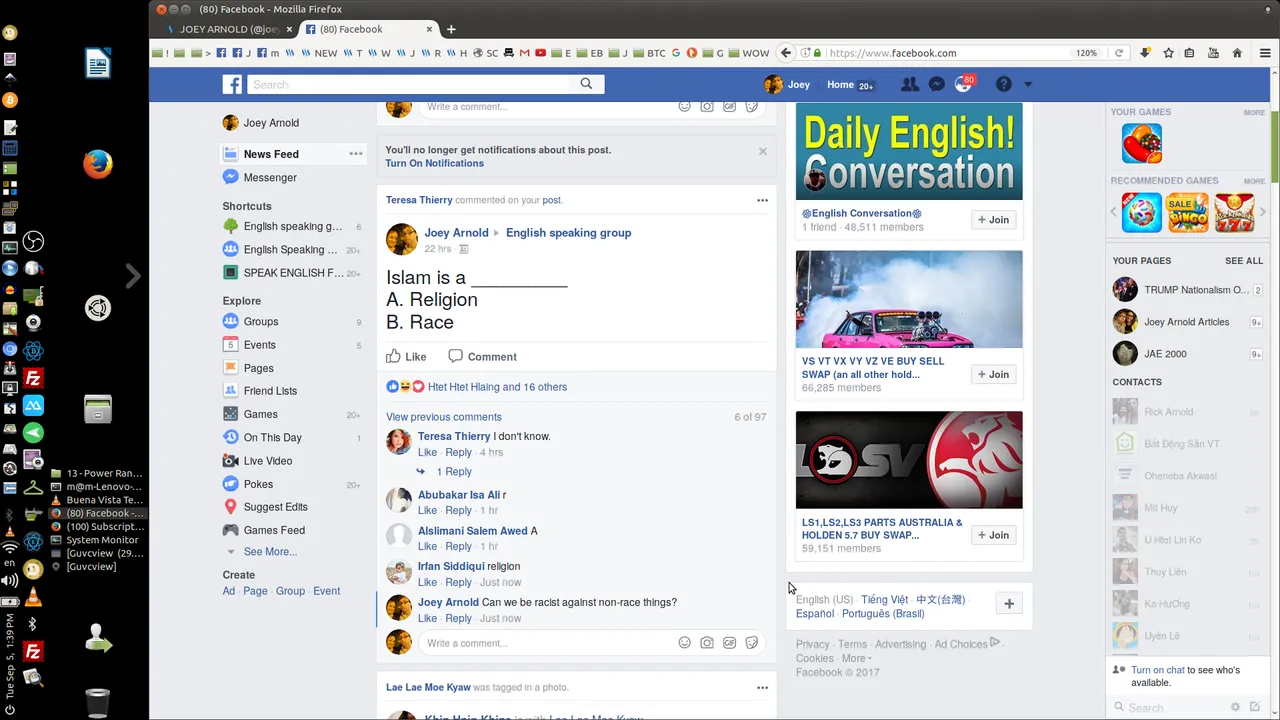1280x720 pixels.
Task: Open News Feed in left sidebar
Action: point(271,154)
